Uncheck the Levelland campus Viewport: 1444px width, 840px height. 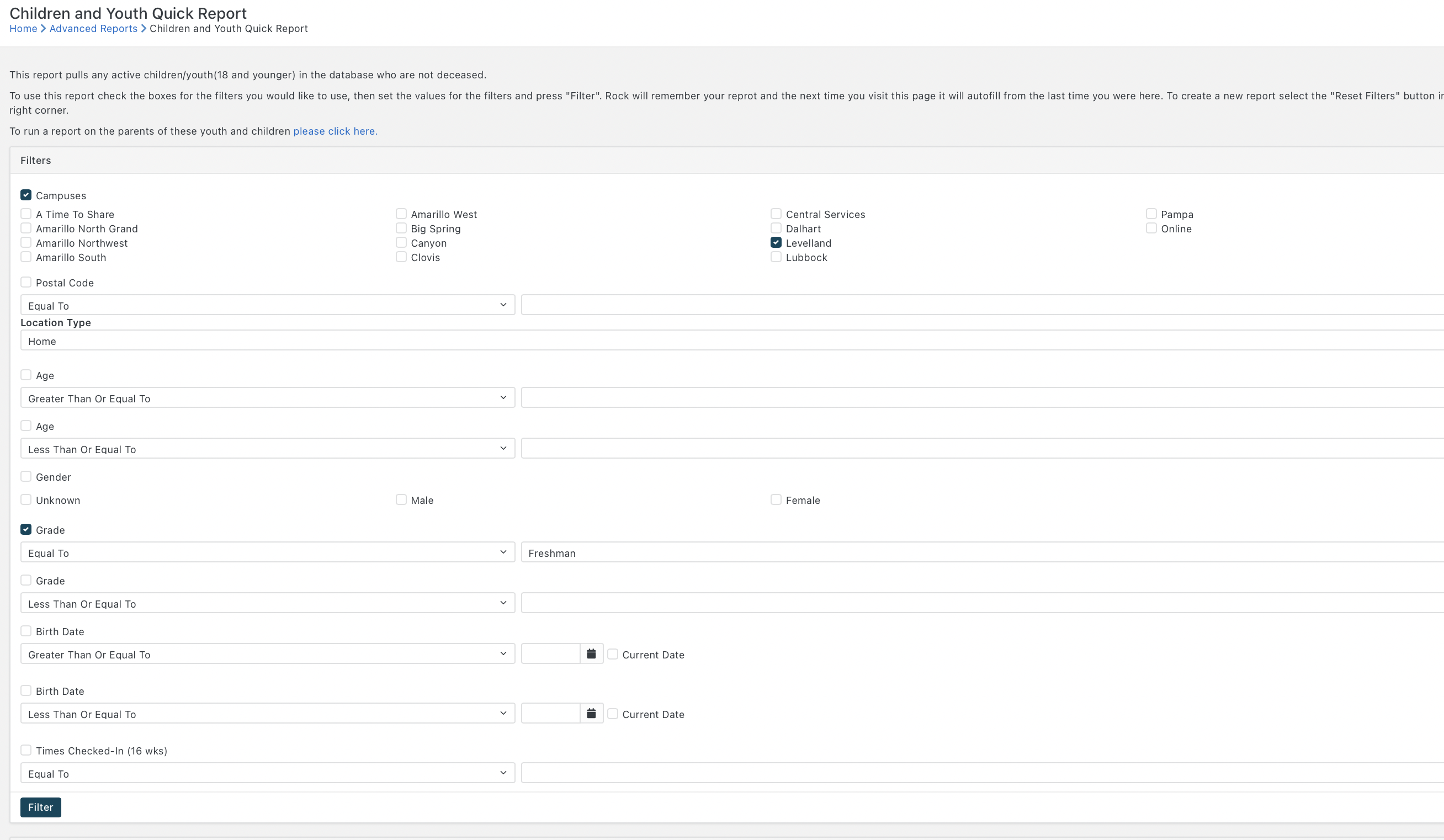(x=776, y=242)
